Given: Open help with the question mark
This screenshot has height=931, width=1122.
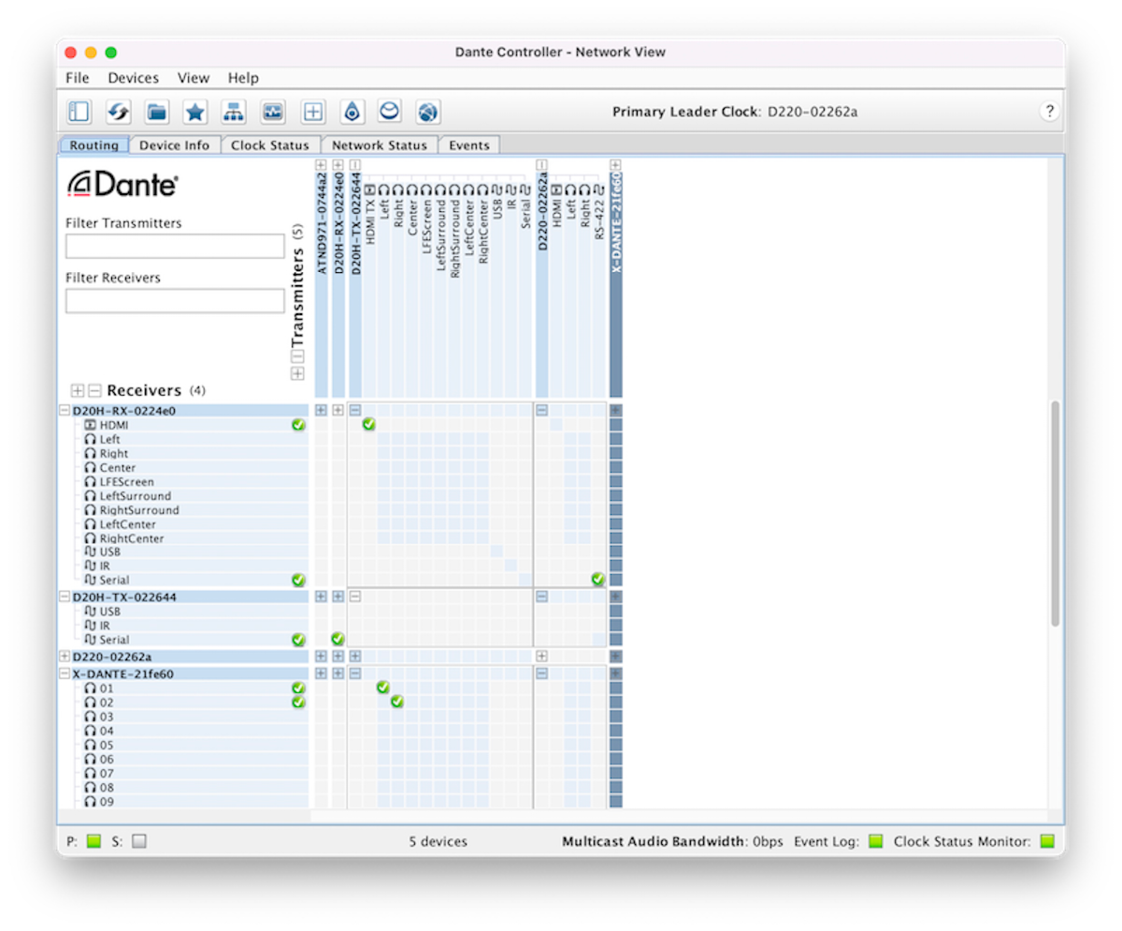Looking at the screenshot, I should pos(1048,111).
